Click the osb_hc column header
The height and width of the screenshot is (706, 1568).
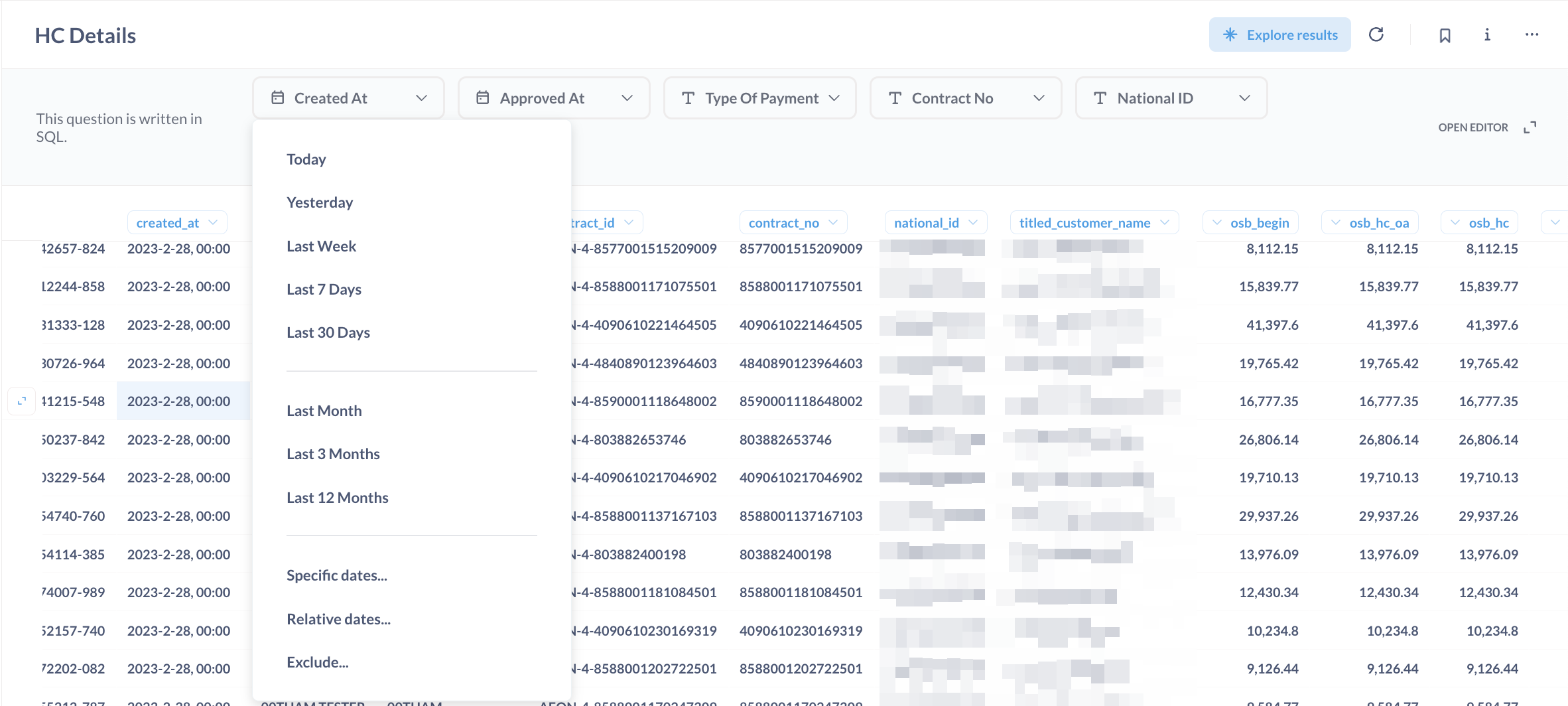(1479, 223)
